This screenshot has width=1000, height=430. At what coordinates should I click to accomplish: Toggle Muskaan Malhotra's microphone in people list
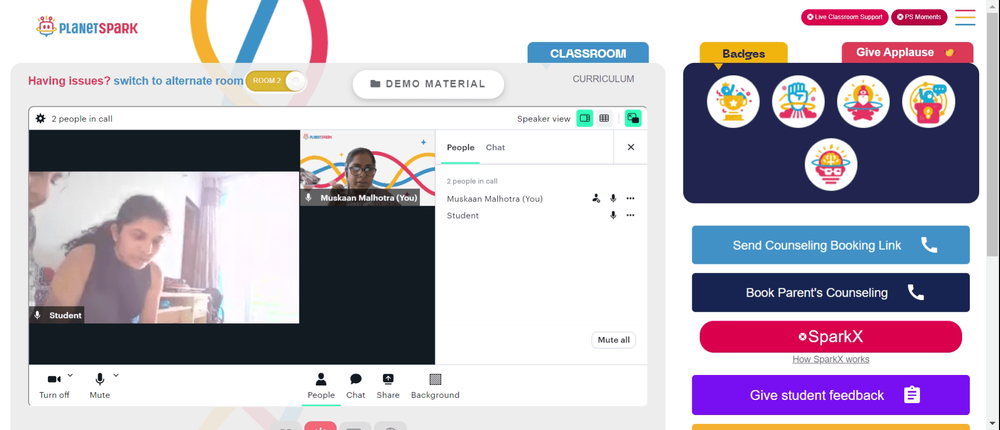613,198
